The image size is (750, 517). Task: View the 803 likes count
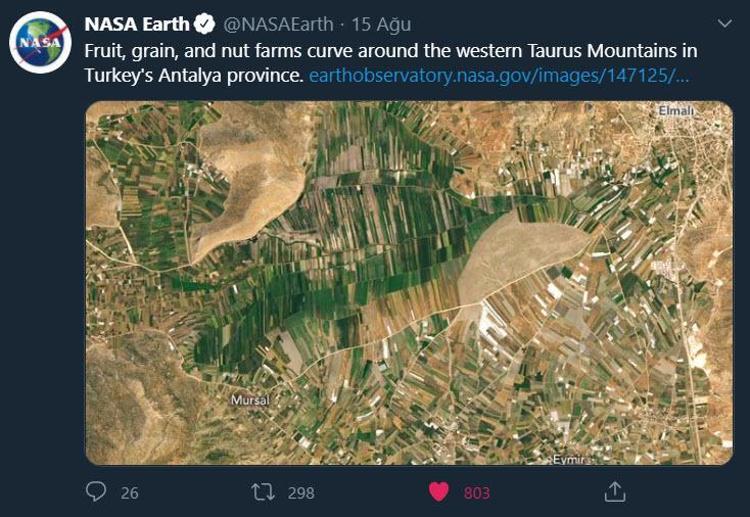[477, 493]
